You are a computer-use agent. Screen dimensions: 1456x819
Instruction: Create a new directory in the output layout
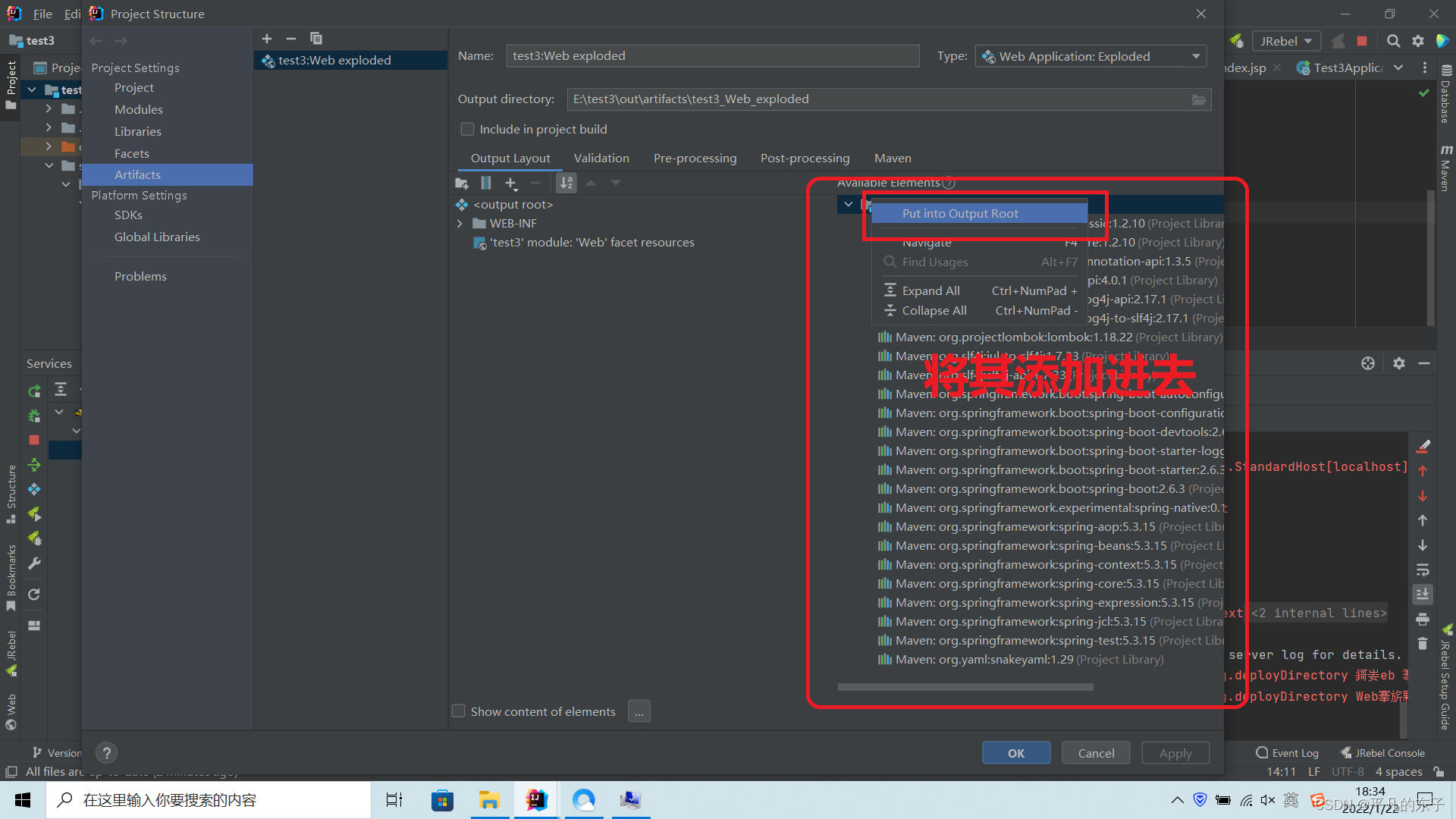coord(462,182)
